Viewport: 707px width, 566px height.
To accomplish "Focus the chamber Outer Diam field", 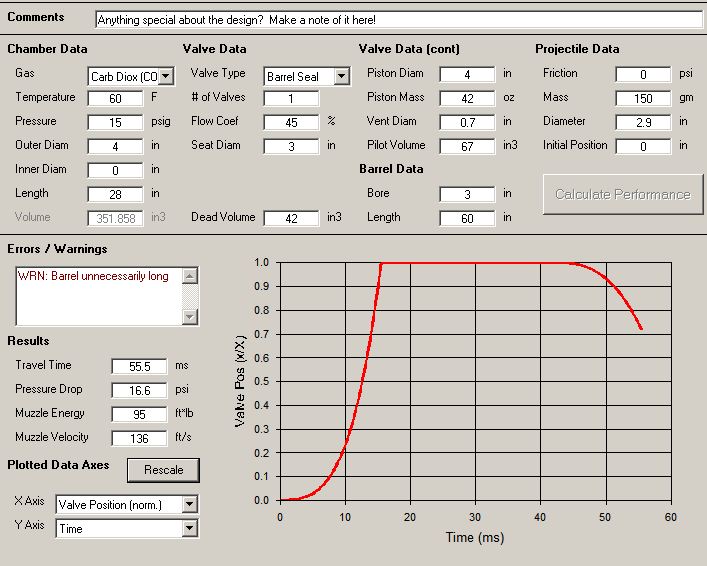I will click(115, 146).
